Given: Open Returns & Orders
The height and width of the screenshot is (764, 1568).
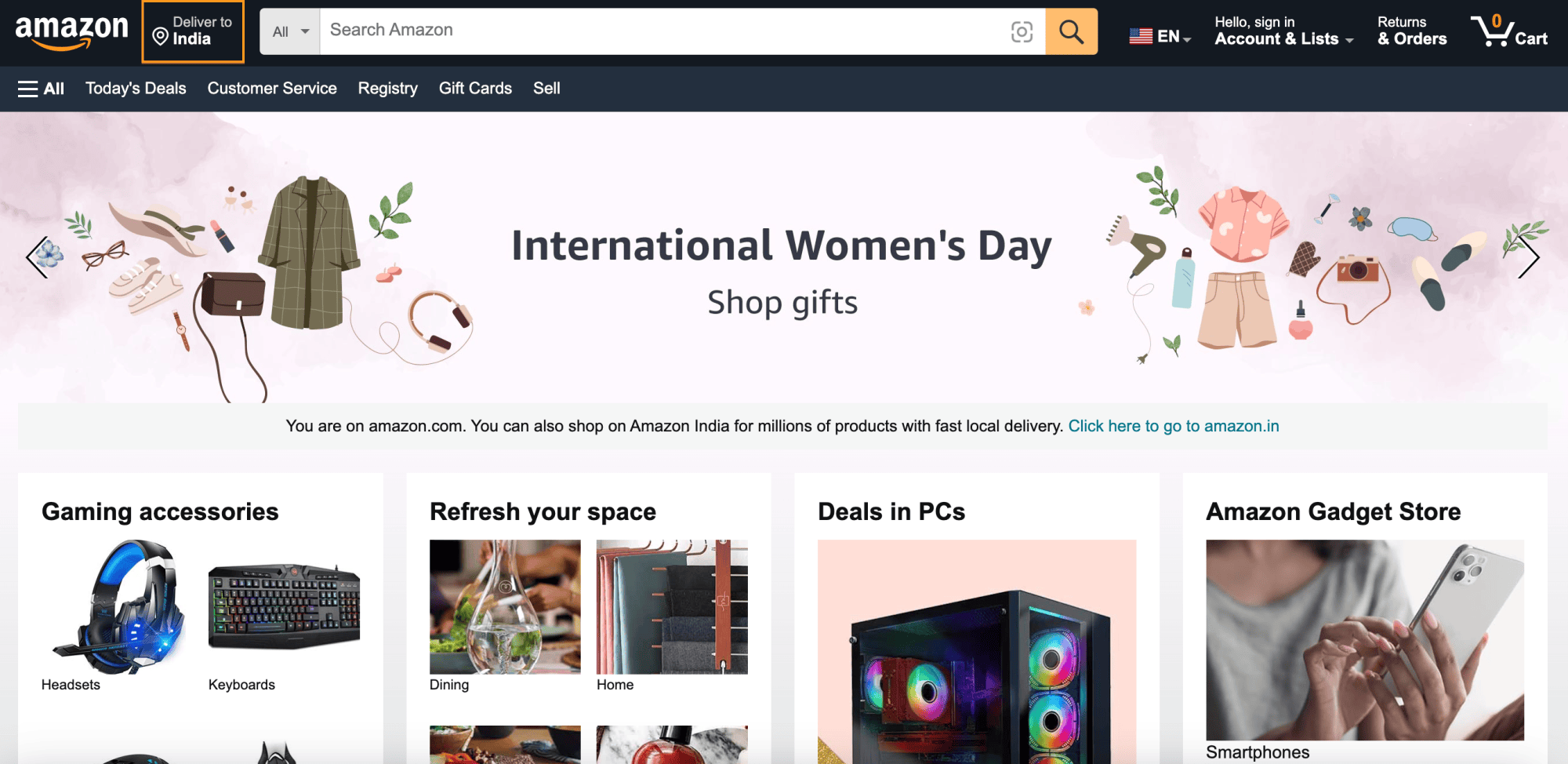Looking at the screenshot, I should [1412, 31].
